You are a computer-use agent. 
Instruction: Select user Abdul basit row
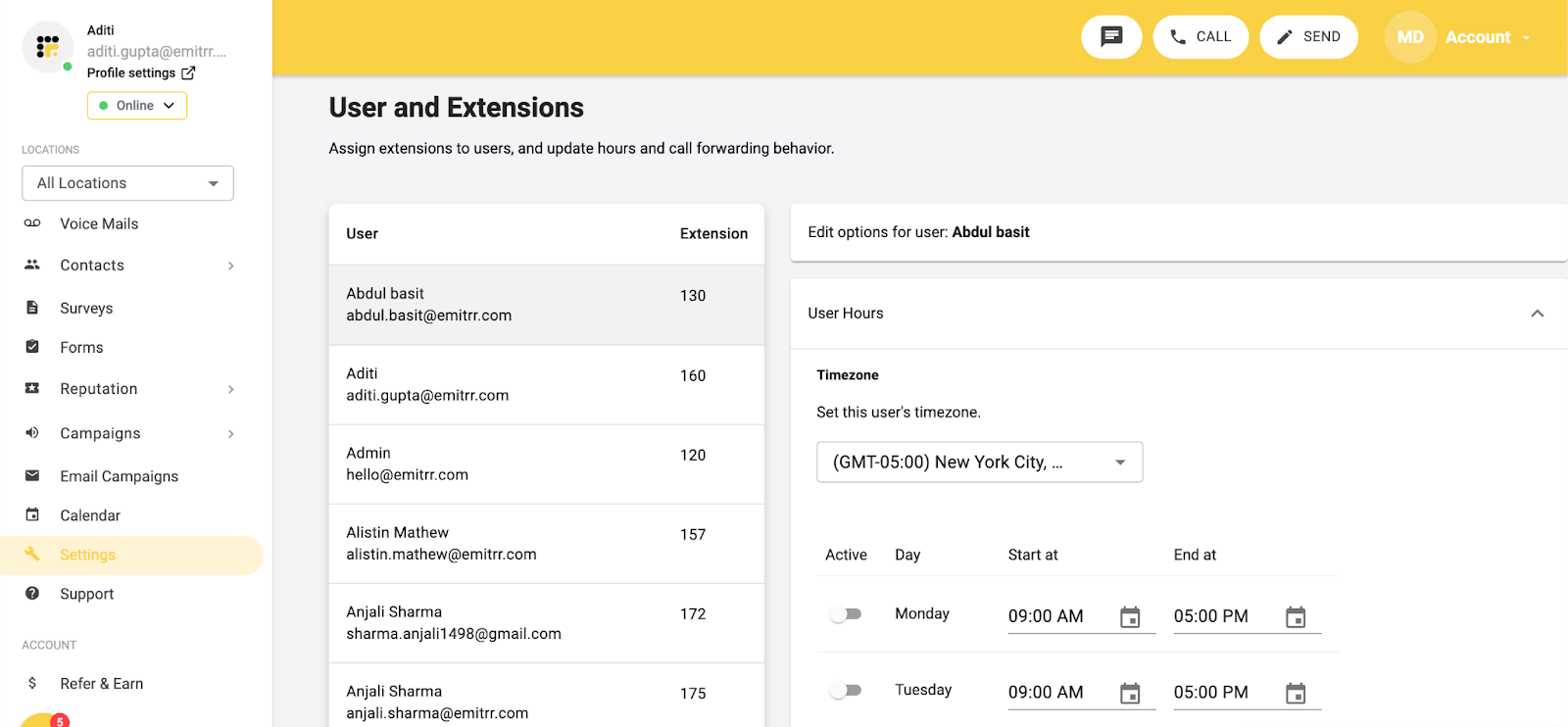(547, 305)
